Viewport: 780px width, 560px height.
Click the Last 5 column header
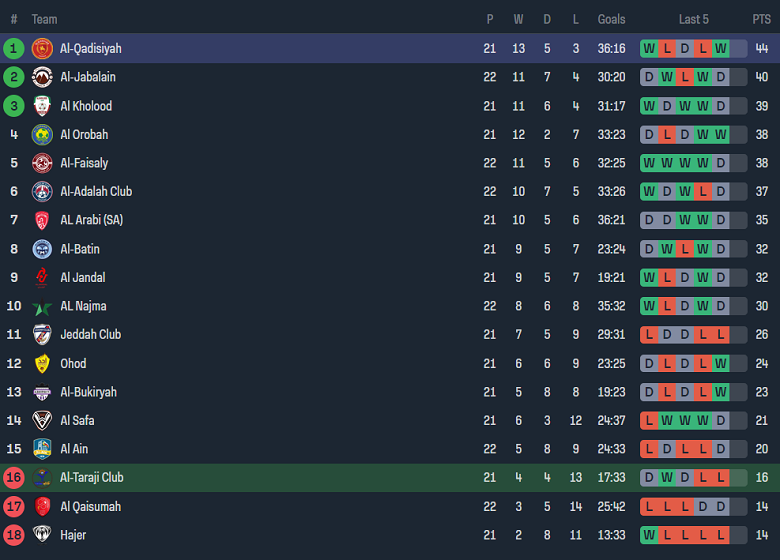click(693, 19)
